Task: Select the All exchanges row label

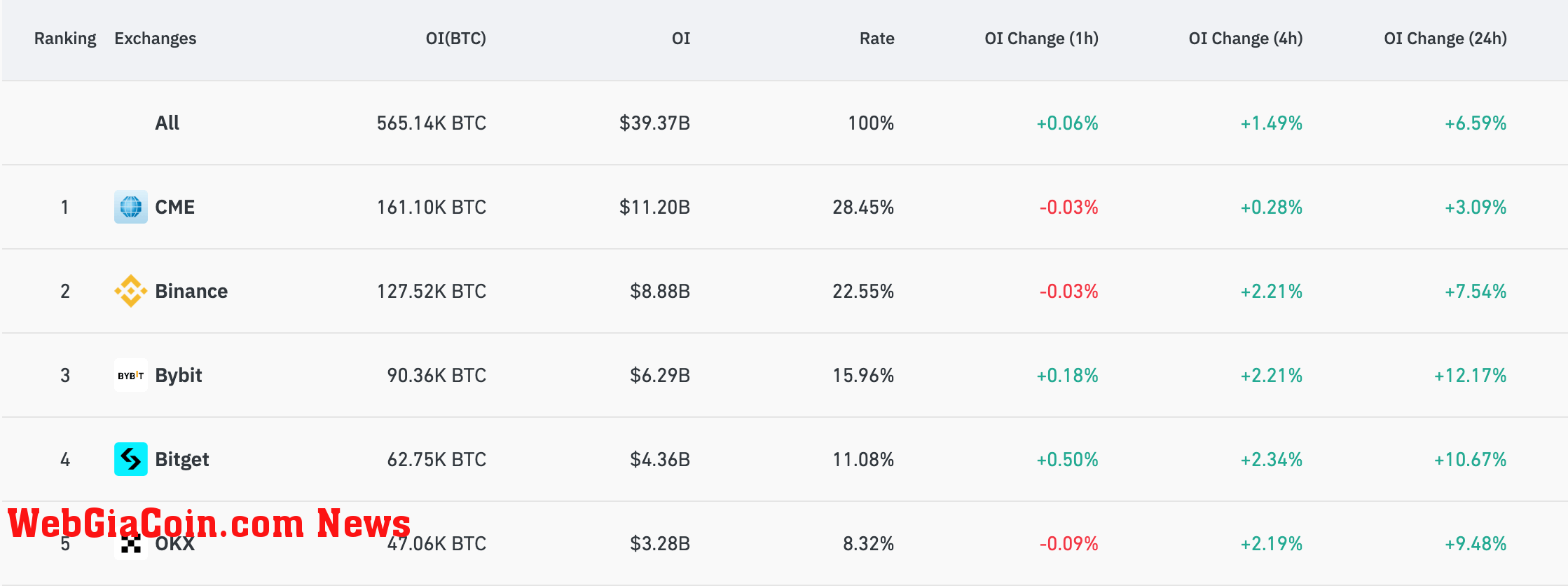Action: [167, 123]
